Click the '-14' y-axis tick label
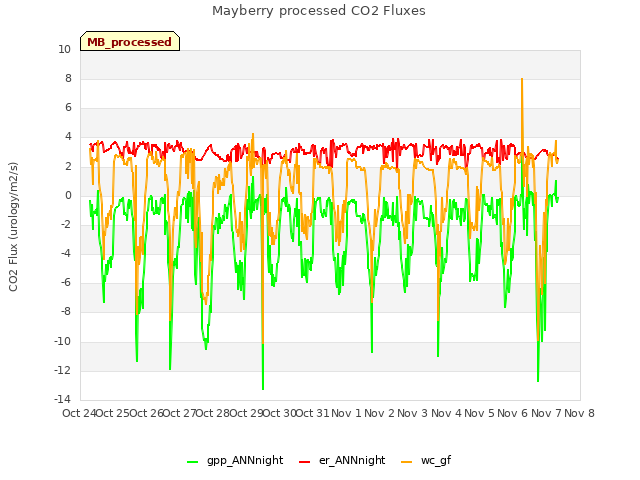 click(62, 399)
